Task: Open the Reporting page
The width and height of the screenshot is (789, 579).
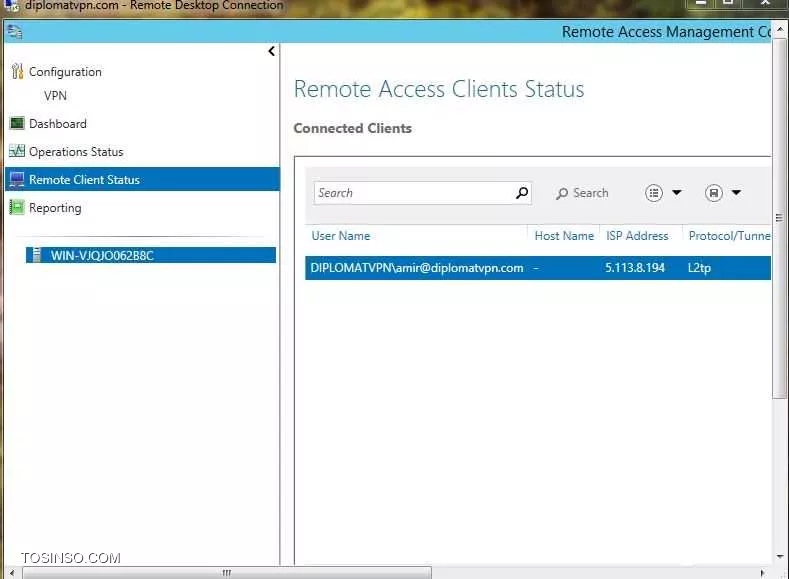Action: 55,208
